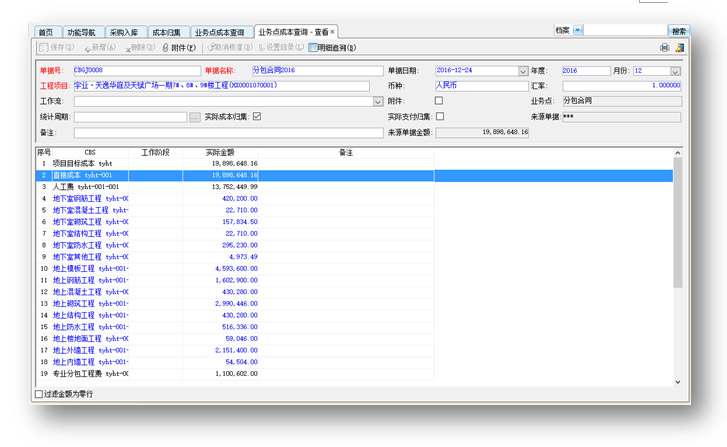Open the 档案 search type dropdown
The image size is (727, 447).
coord(577,30)
